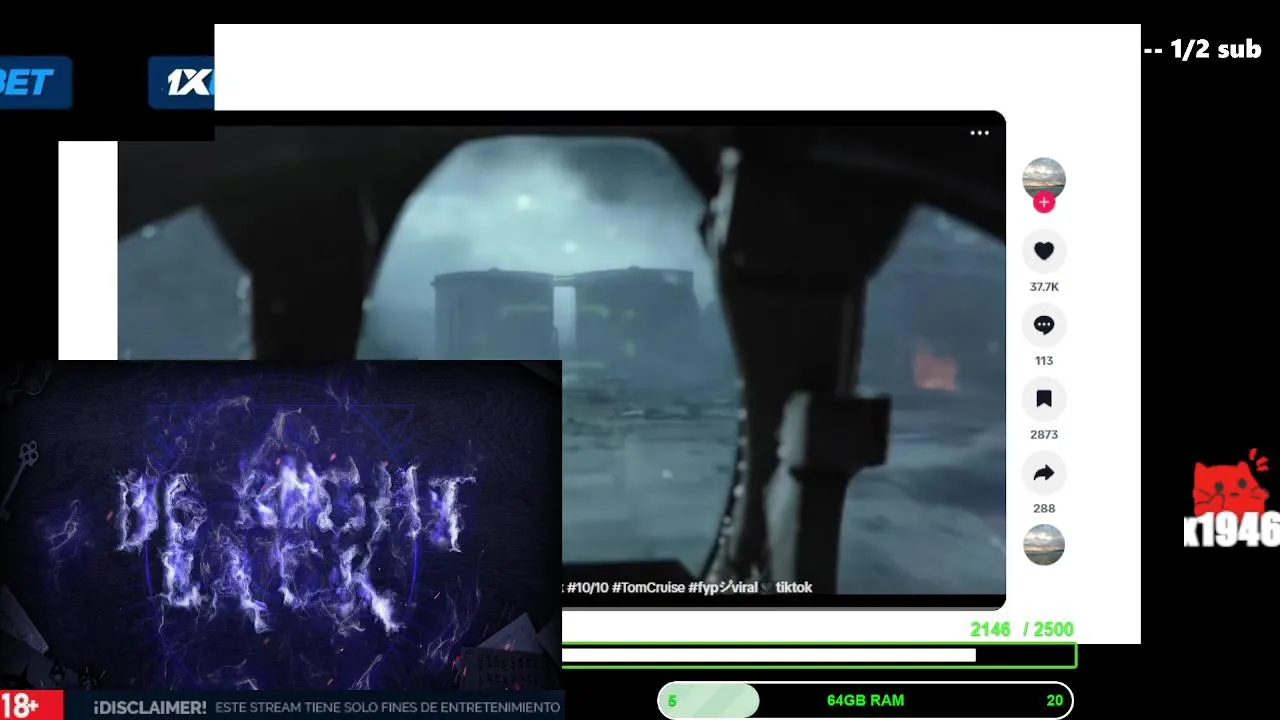
Task: Open the creator's profile avatar above the heart
Action: point(1044,178)
